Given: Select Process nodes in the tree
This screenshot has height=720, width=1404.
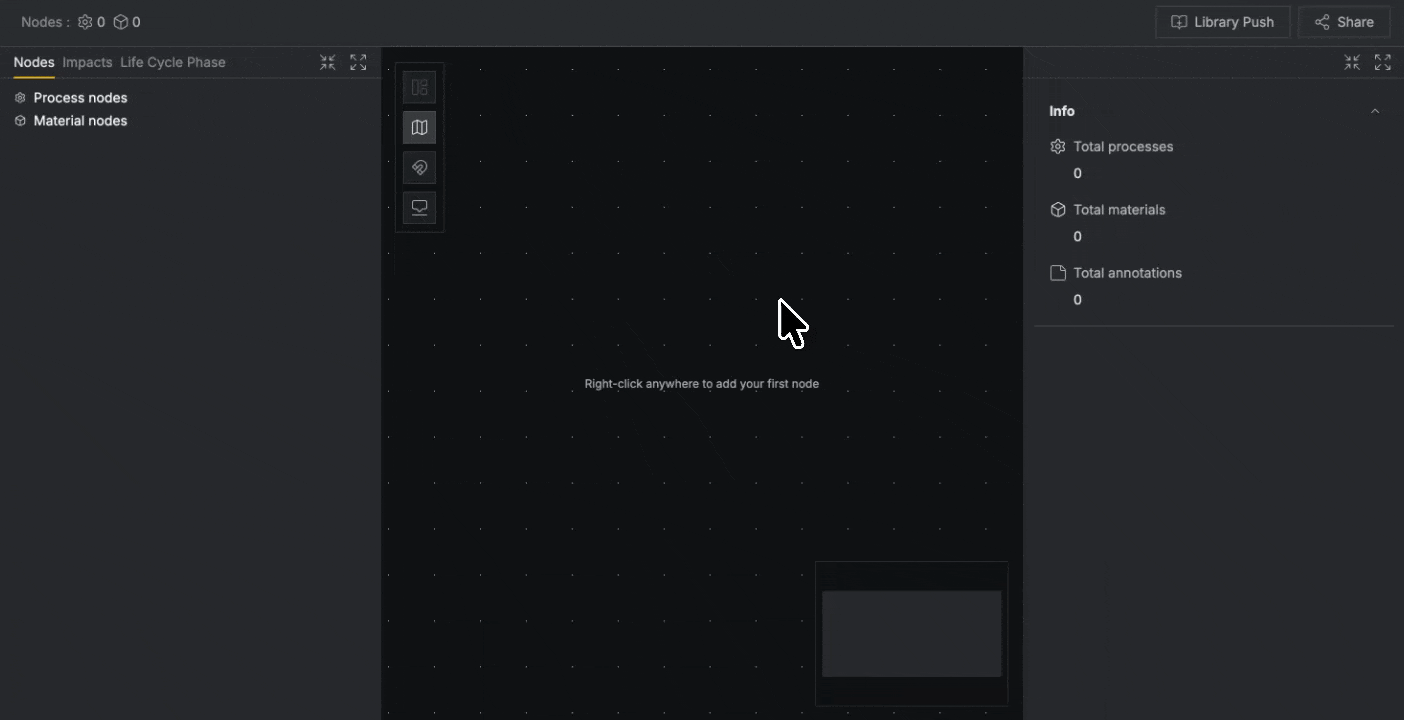Looking at the screenshot, I should click(x=80, y=98).
